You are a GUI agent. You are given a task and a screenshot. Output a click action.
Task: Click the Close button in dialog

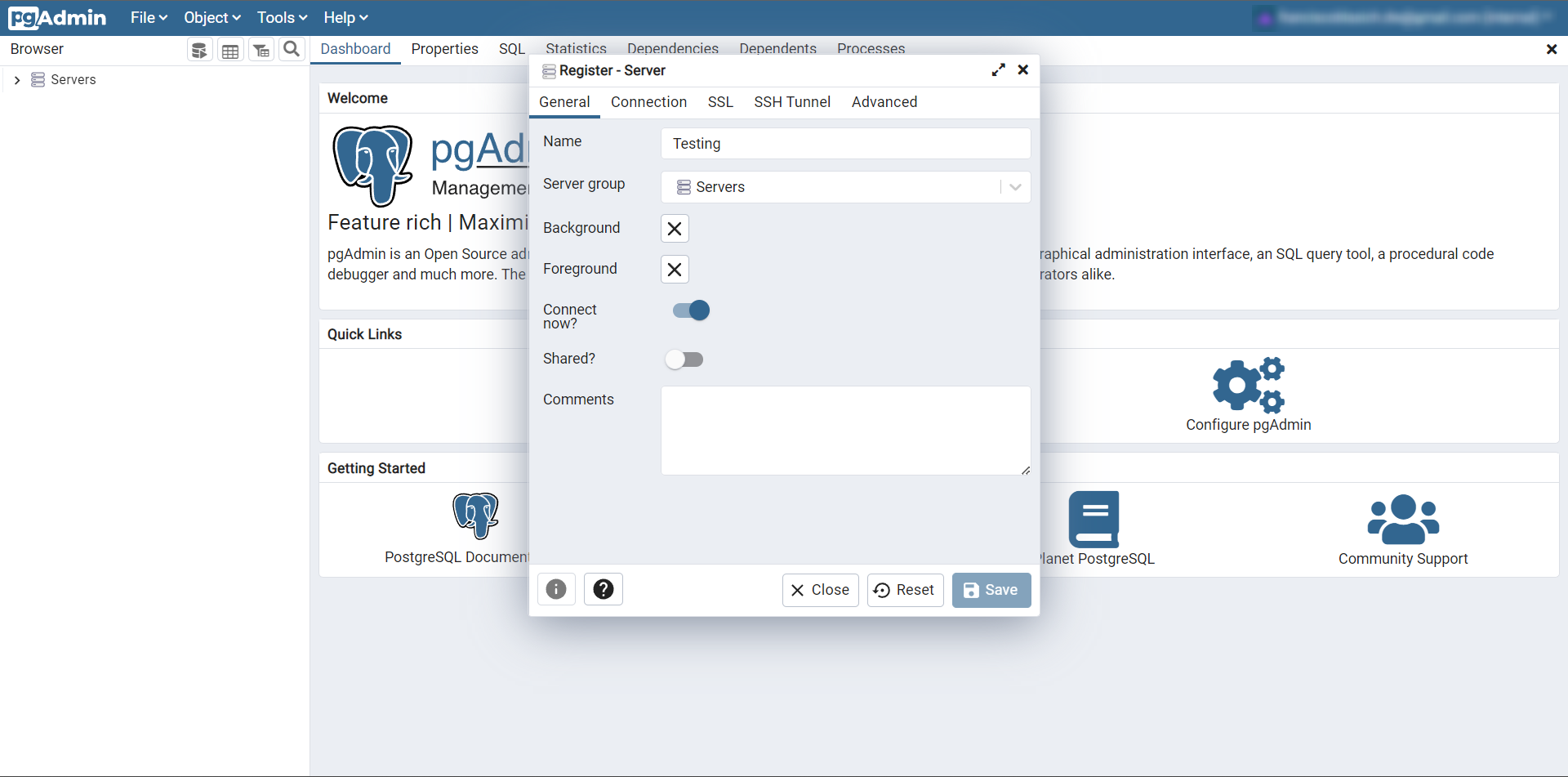(820, 590)
